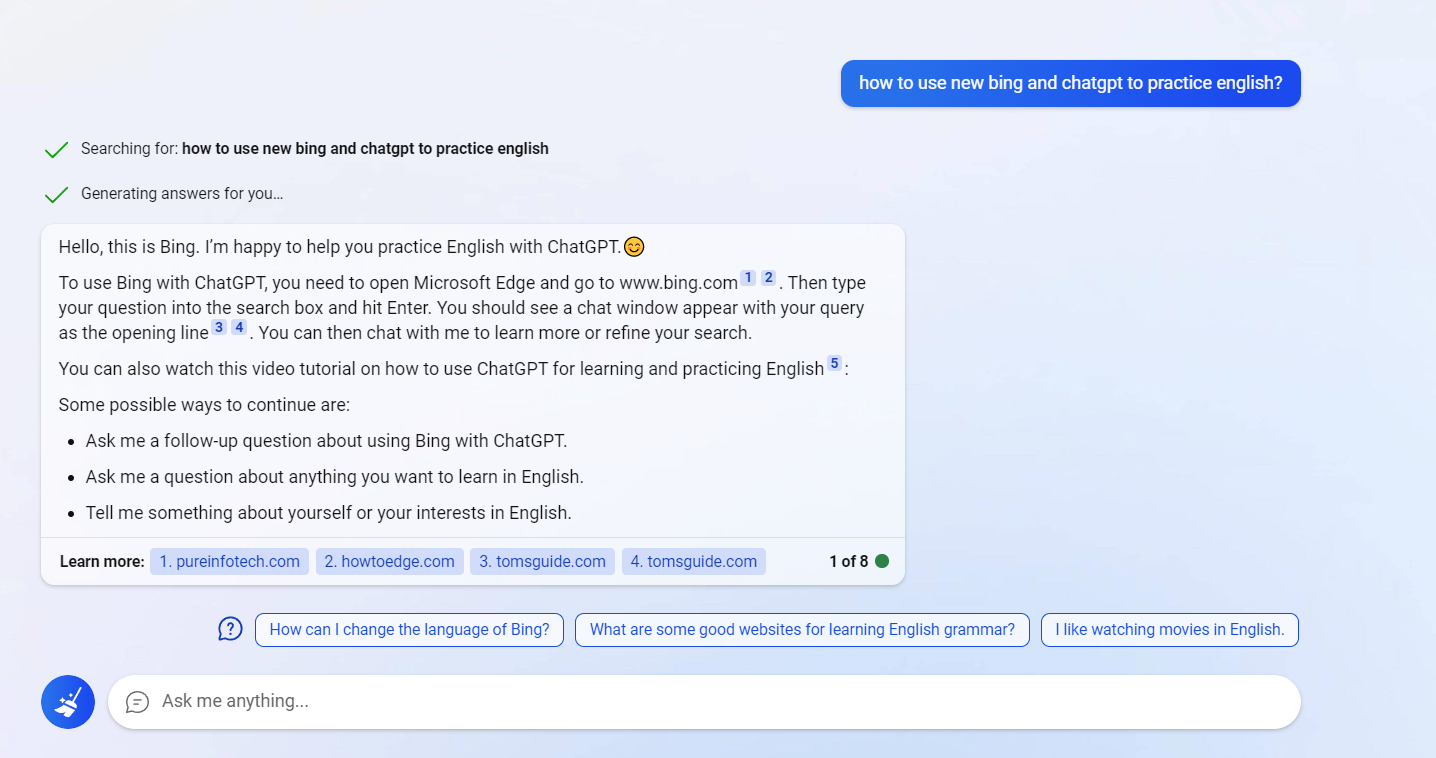
Task: Click the question mark suggestions icon
Action: click(230, 629)
